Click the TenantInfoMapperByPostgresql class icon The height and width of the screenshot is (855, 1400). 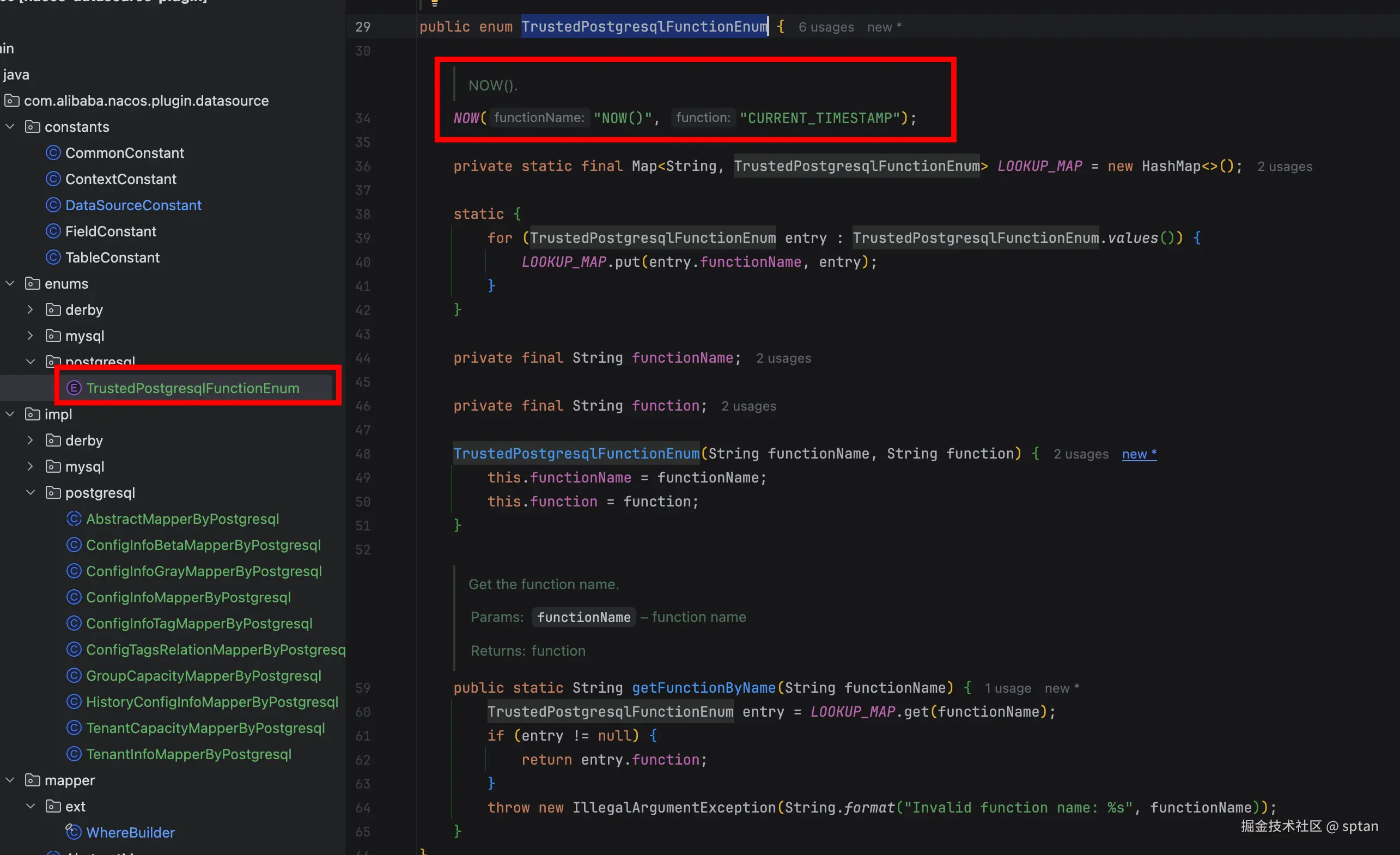click(74, 754)
